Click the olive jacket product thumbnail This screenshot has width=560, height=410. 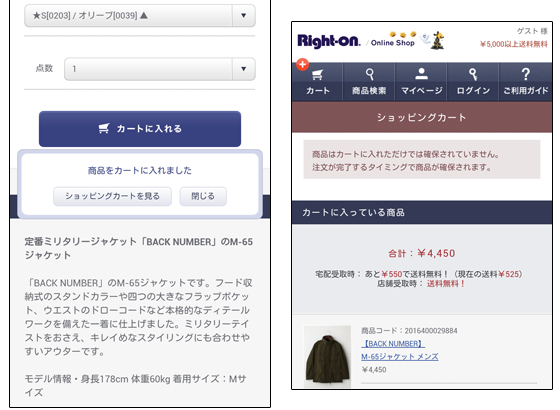327,356
